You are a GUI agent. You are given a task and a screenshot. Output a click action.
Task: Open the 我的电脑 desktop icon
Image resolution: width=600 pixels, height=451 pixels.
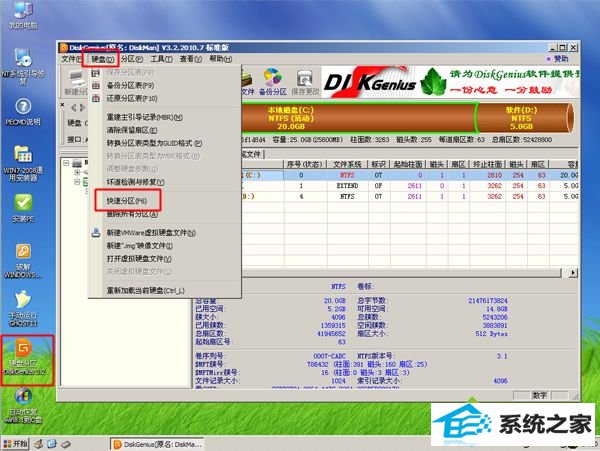click(23, 15)
